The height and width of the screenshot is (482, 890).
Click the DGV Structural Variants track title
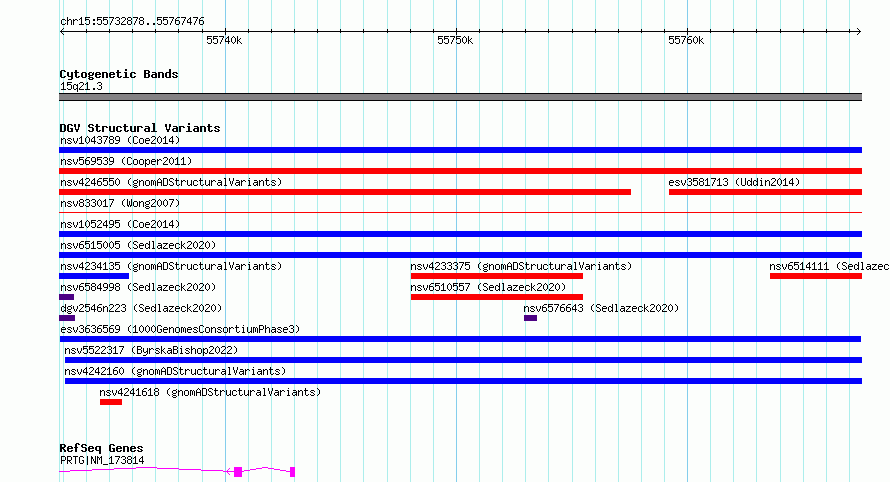click(x=140, y=128)
